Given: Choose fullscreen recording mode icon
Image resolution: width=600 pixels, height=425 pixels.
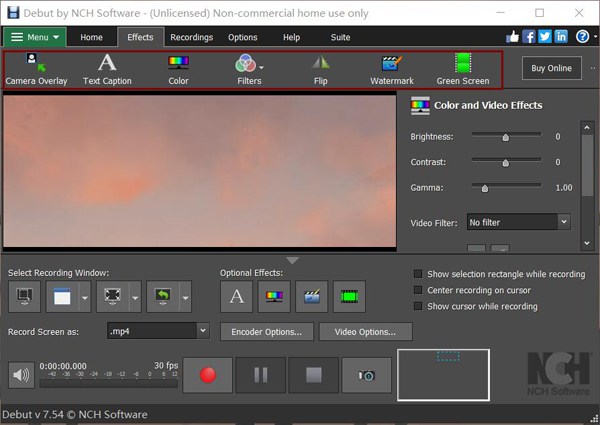Looking at the screenshot, I should click(112, 296).
